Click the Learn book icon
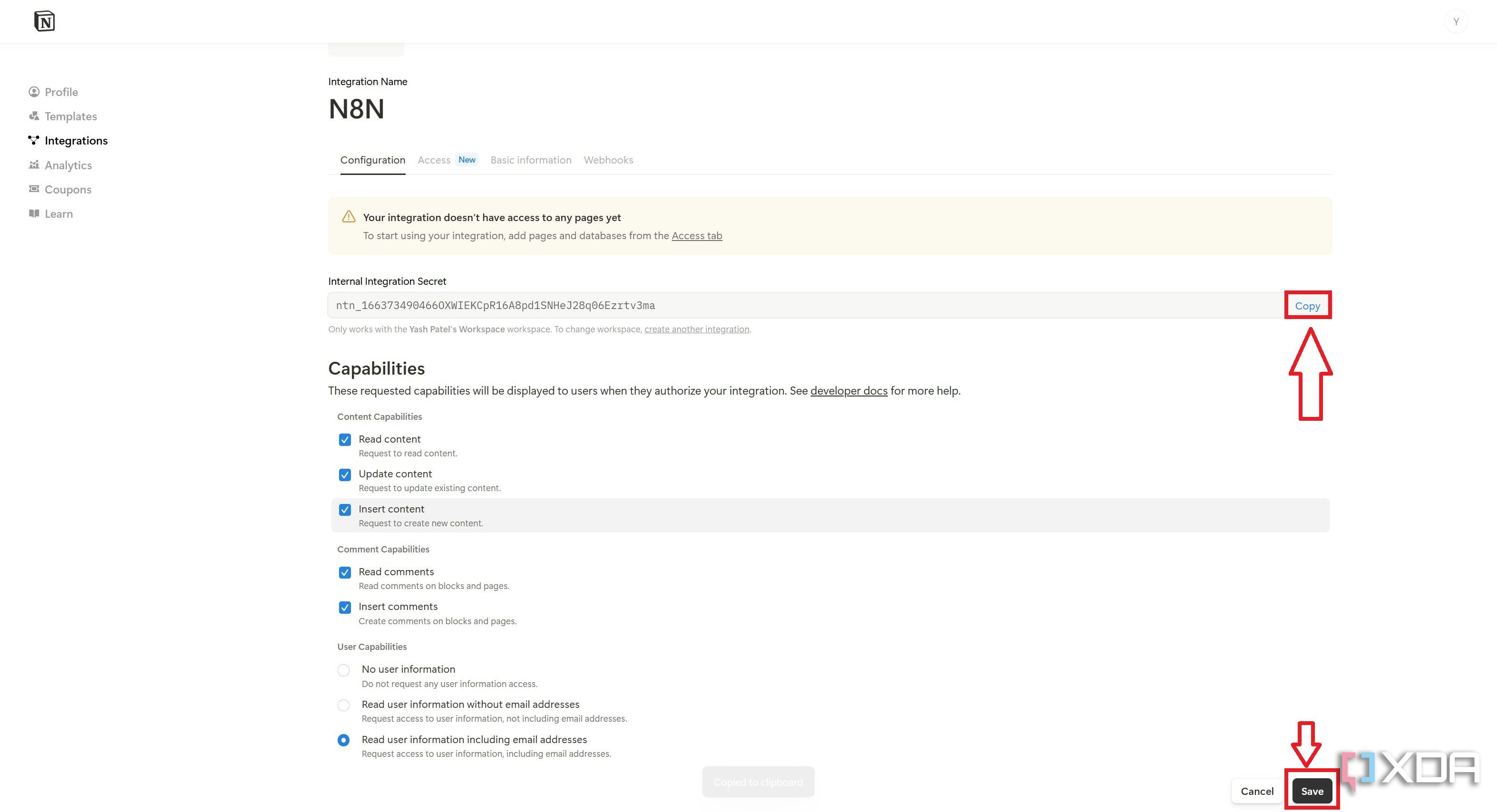This screenshot has height=812, width=1497. [34, 214]
